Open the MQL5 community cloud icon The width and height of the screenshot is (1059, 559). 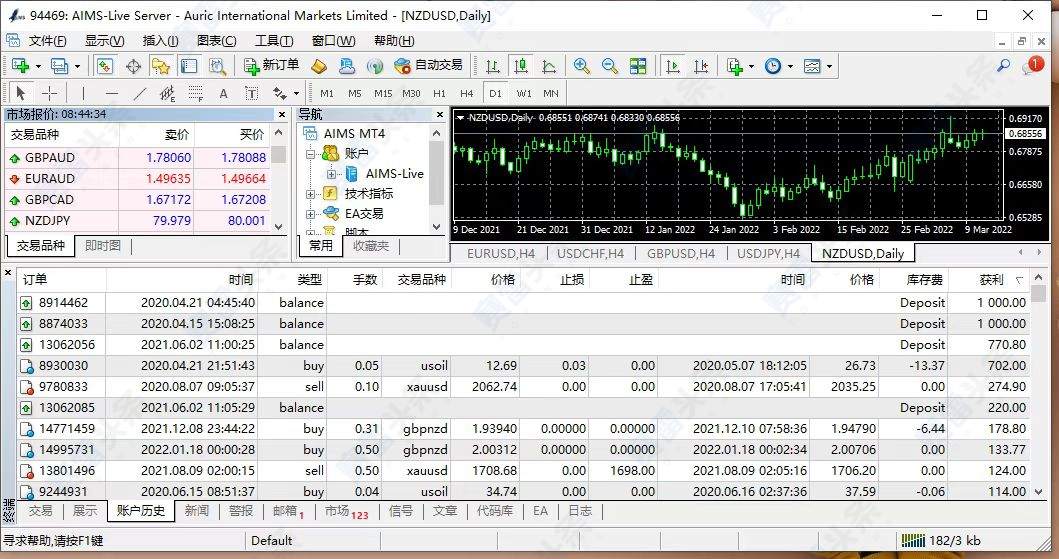pyautogui.click(x=346, y=66)
